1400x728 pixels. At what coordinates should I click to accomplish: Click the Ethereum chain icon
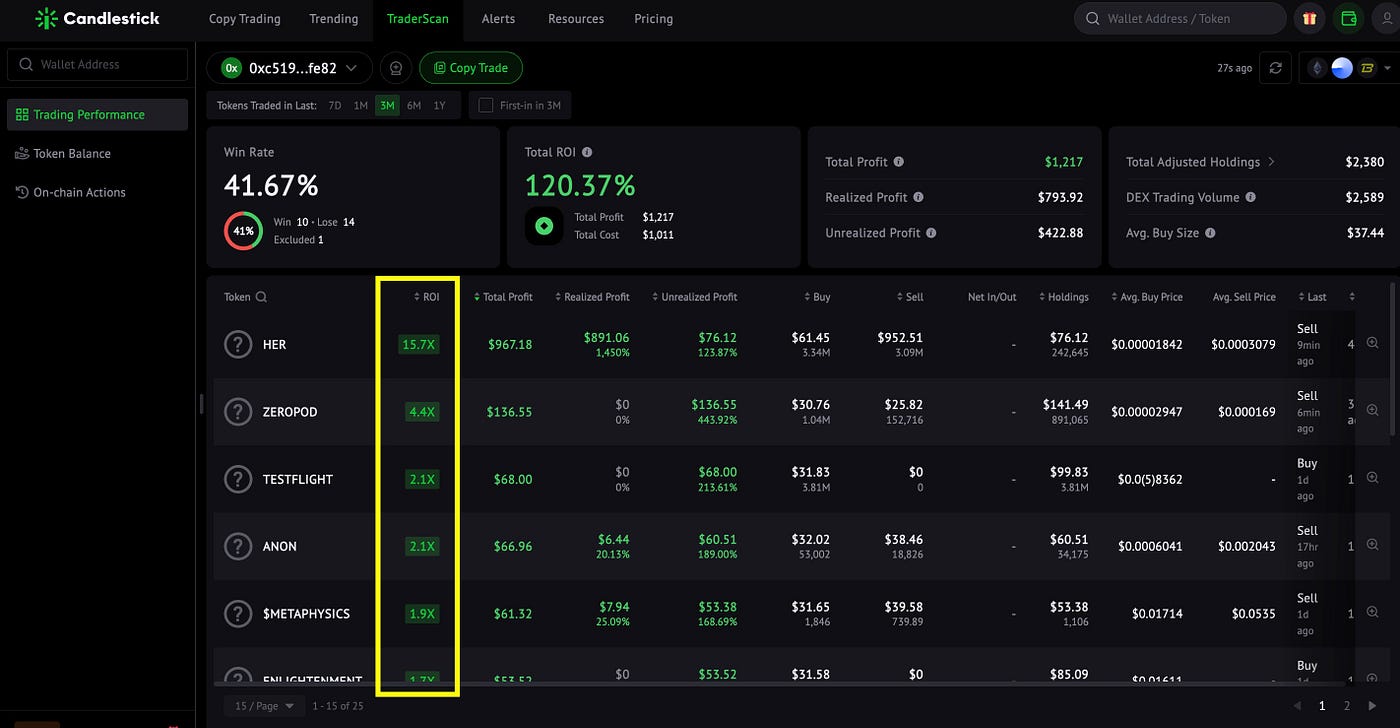(1318, 68)
